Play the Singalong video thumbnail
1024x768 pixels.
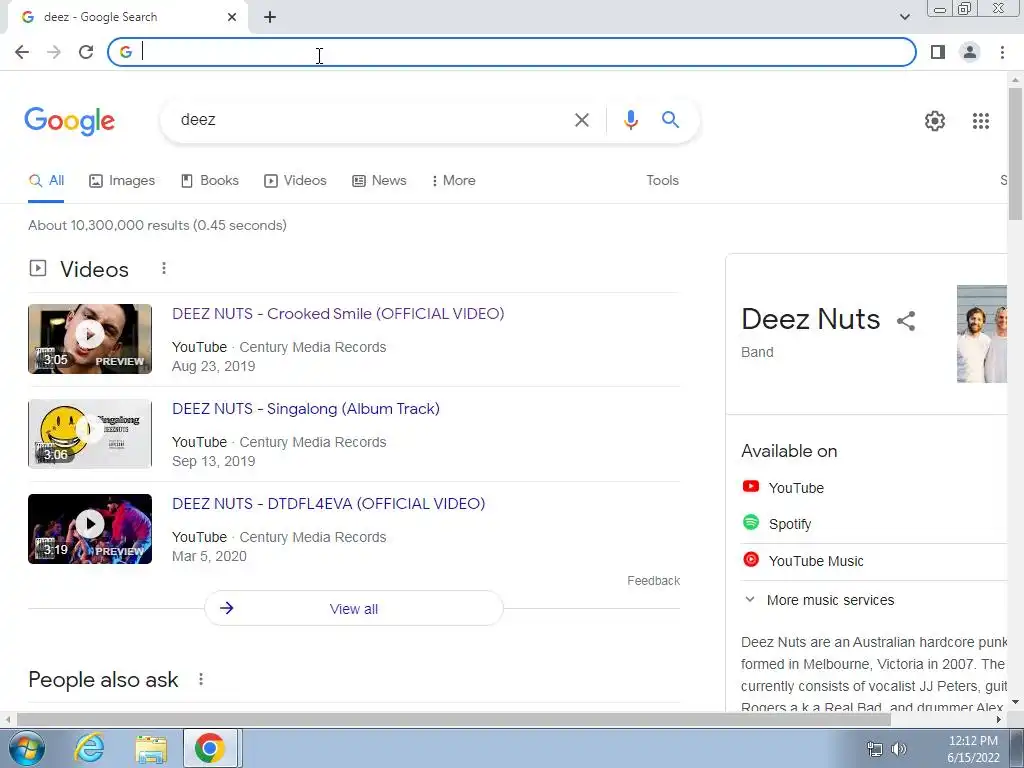(x=90, y=434)
